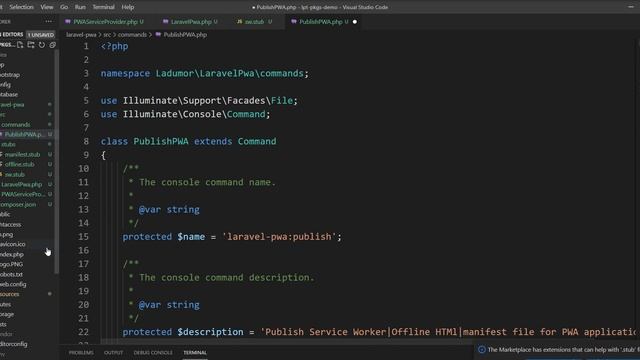Place cursor on 'laravel-pwa:publish' string
Image resolution: width=640 pixels, height=360 pixels.
(279, 237)
